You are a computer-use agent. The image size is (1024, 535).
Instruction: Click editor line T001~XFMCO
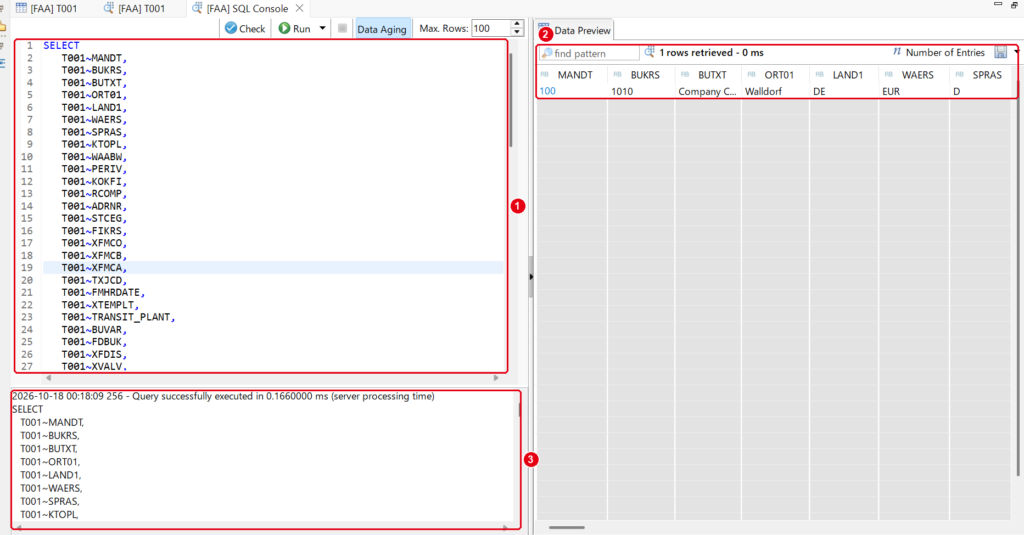click(94, 243)
